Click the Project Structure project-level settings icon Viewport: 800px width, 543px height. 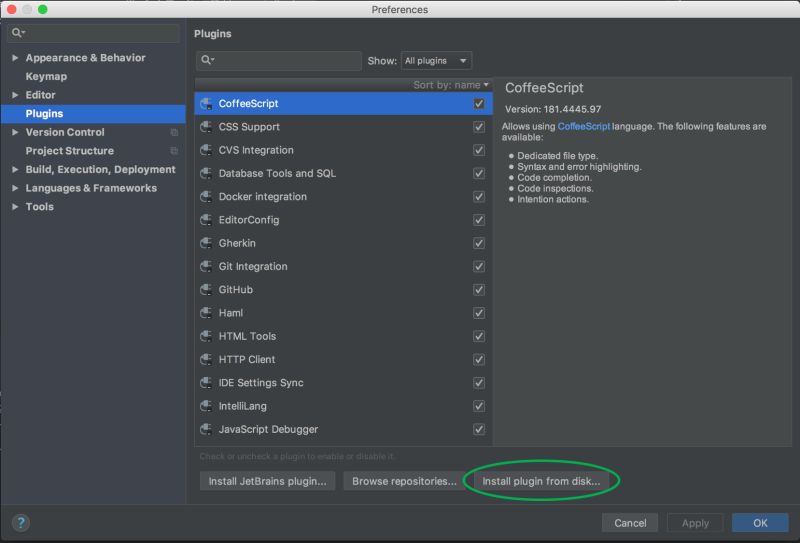(x=174, y=151)
